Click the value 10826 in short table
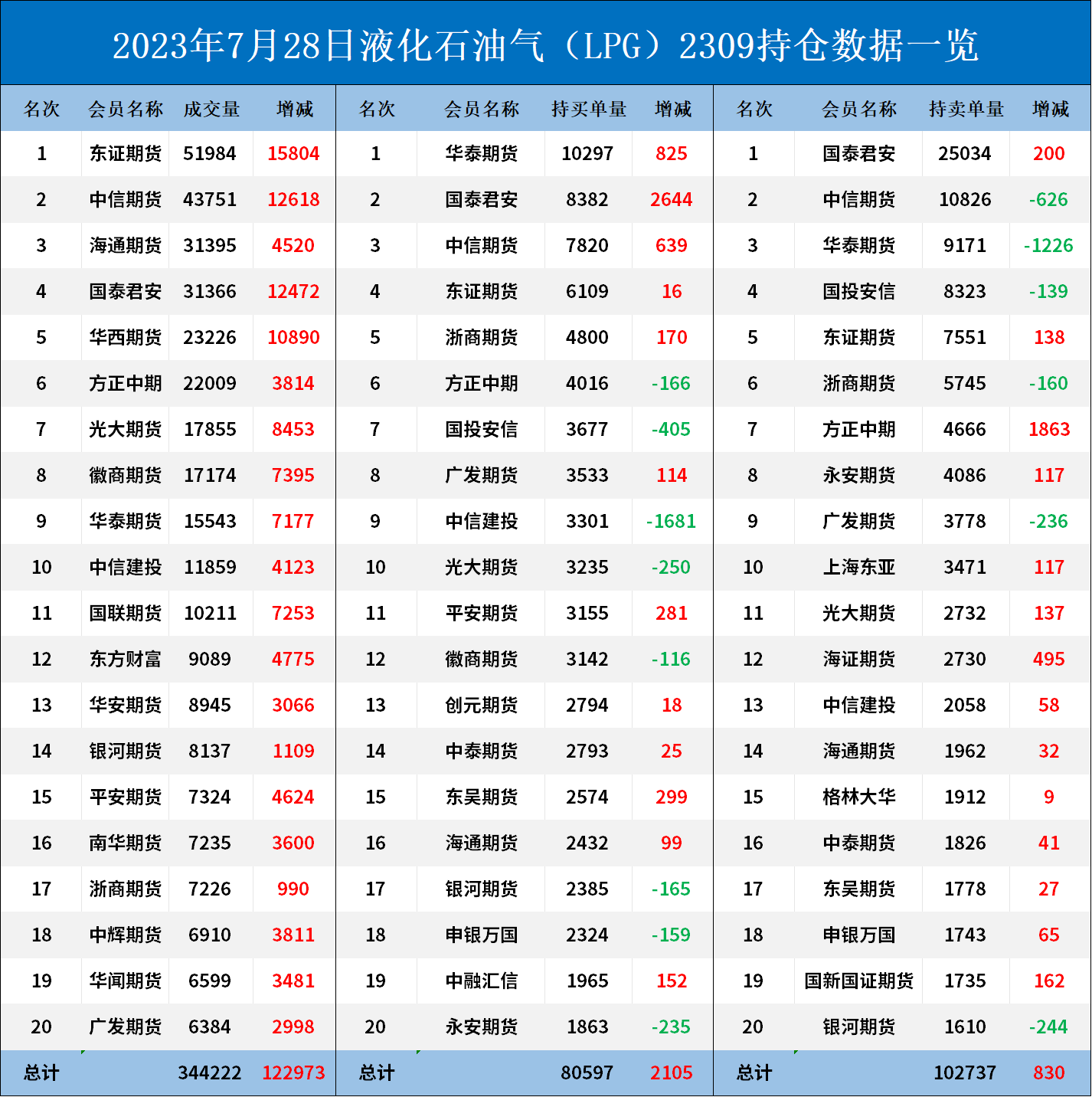Screen dimensions: 1092x1097 [x=965, y=200]
